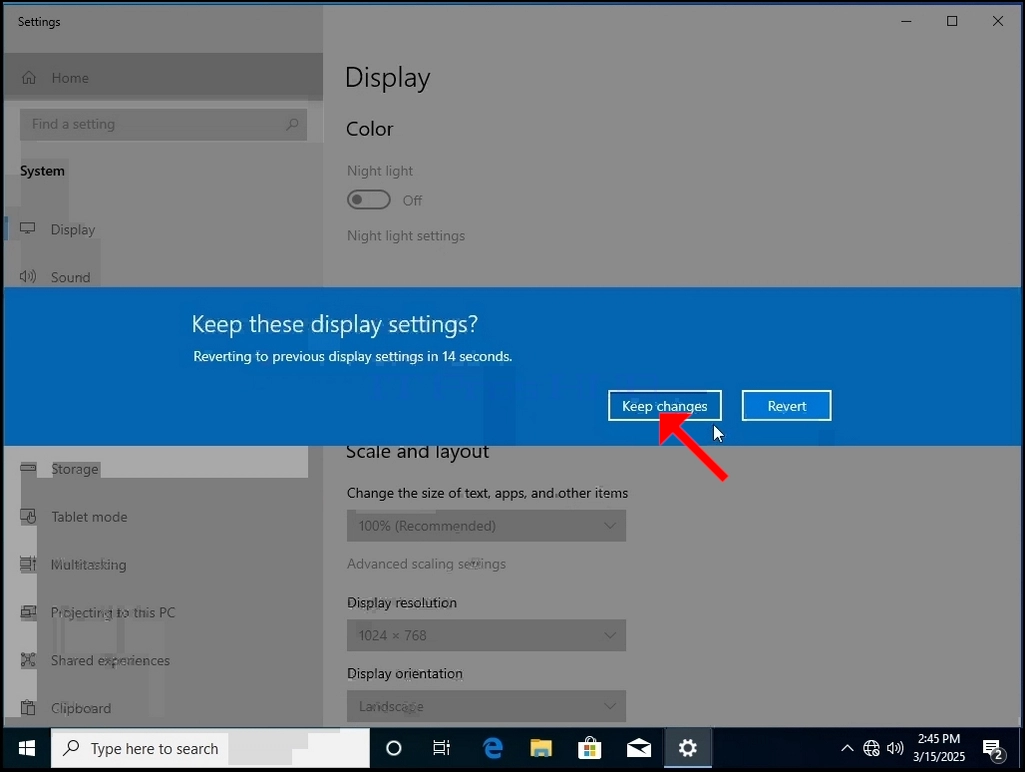
Task: Click the Storage drive icon
Action: pyautogui.click(x=28, y=468)
